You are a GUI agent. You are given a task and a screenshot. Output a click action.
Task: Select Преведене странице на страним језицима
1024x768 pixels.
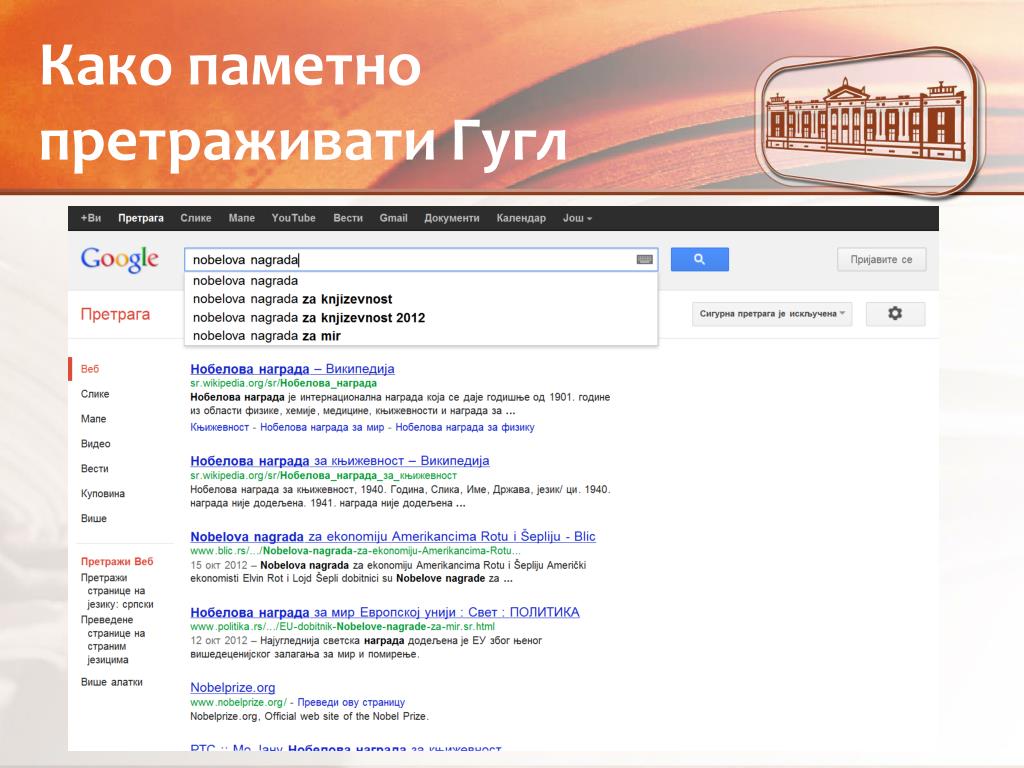point(114,639)
